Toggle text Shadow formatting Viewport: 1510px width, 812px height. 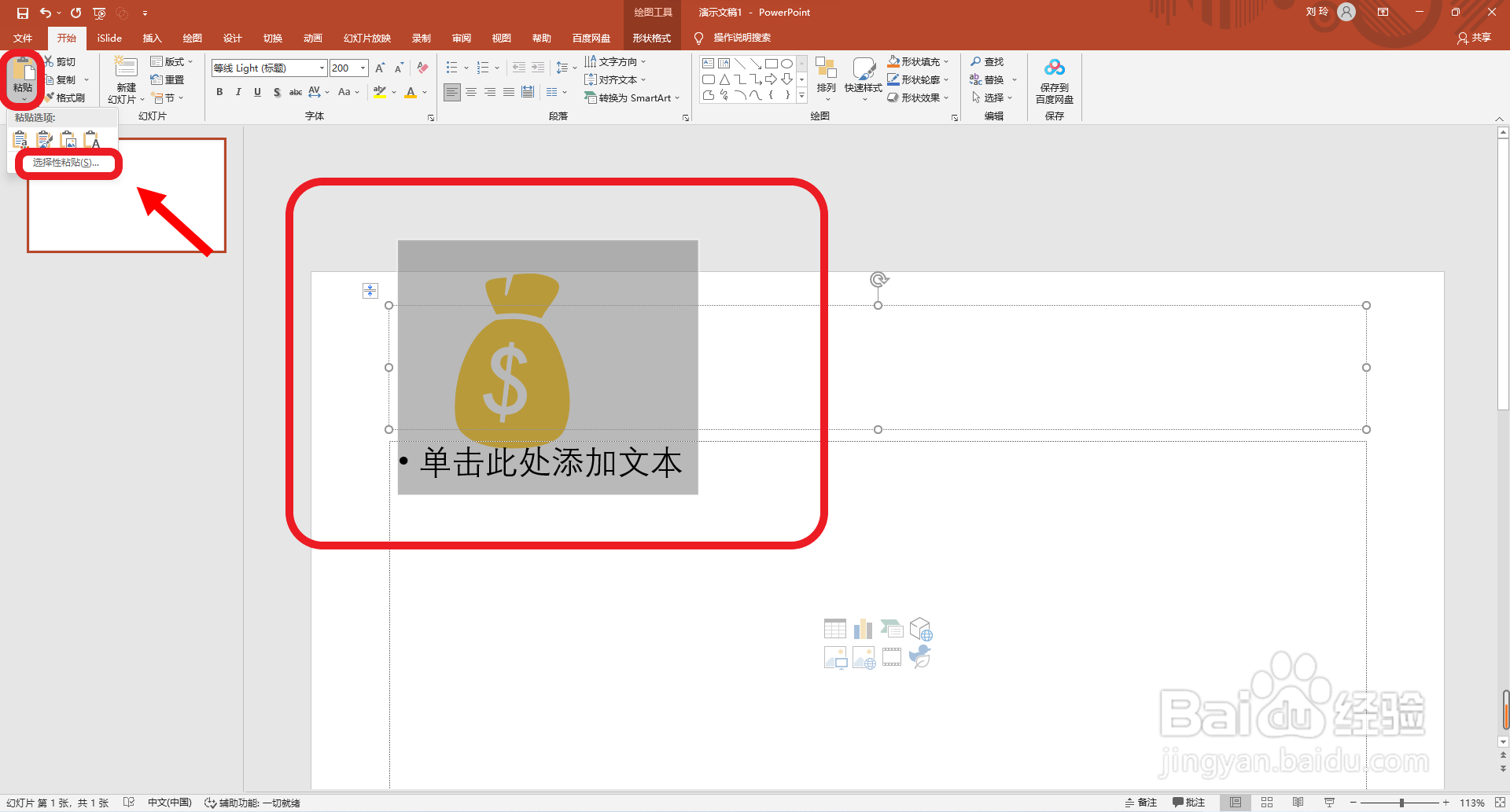[277, 92]
